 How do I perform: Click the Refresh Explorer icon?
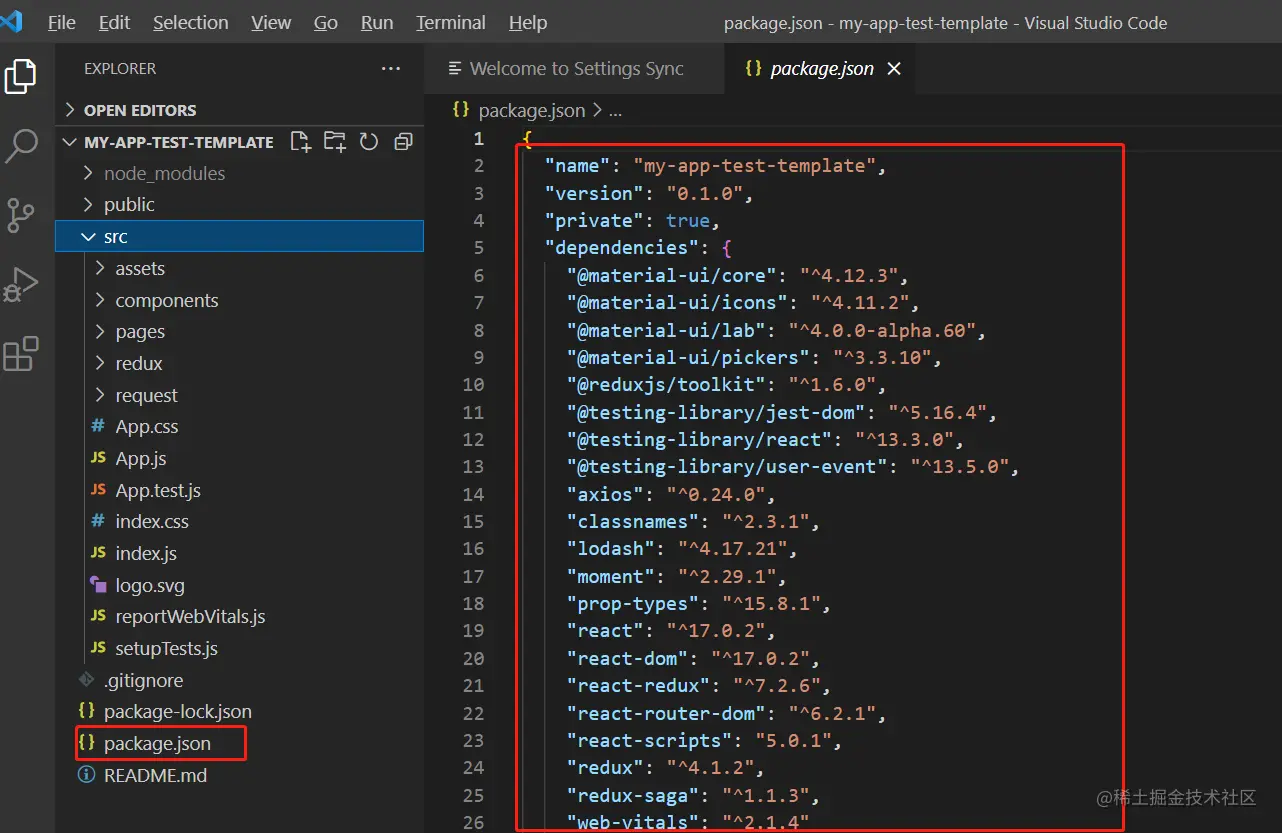(x=369, y=142)
